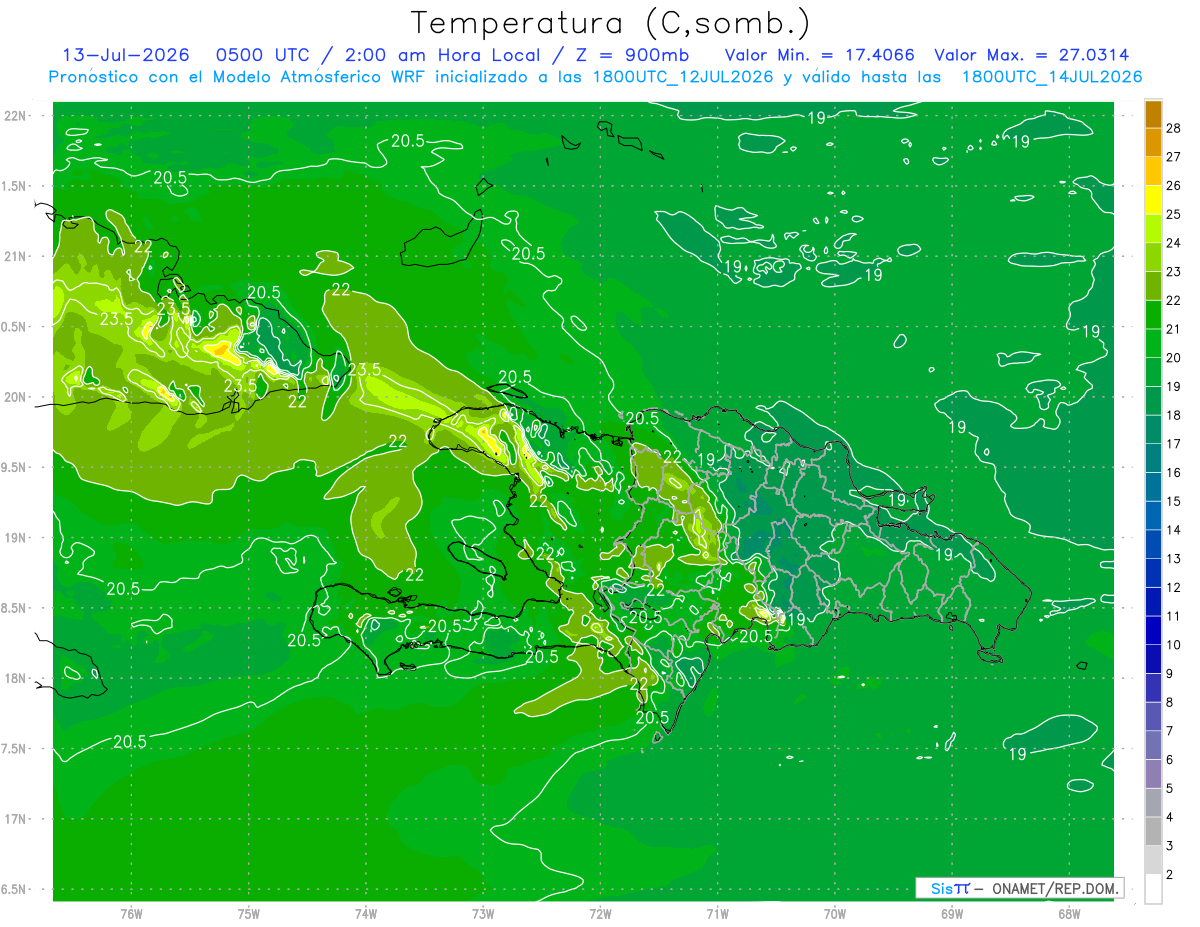Screen dimensions: 1200x927
Task: Pick the grey swatch between 3 and 4
Action: (x=1153, y=831)
